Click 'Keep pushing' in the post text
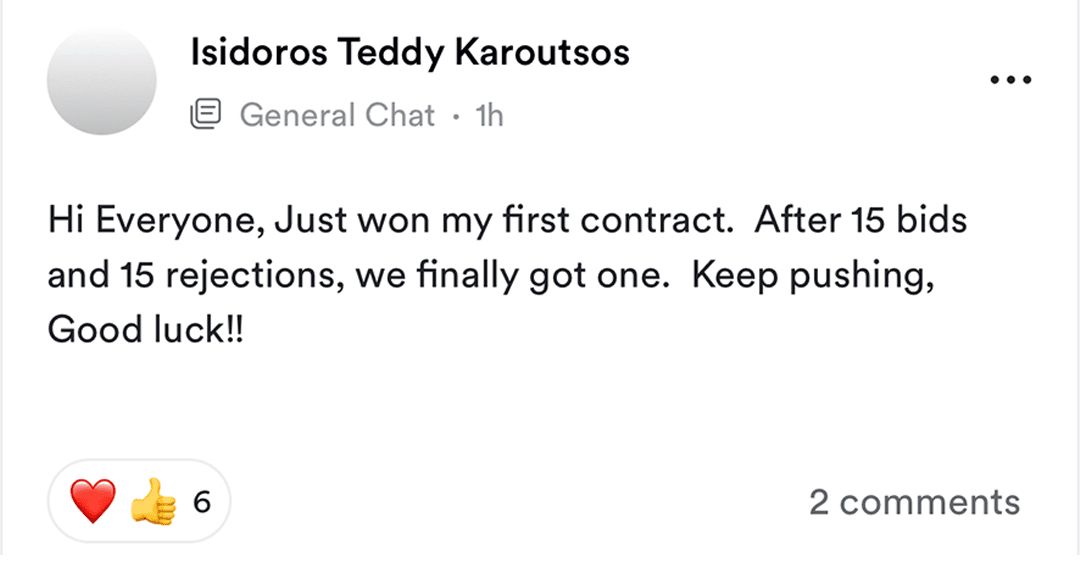 tap(814, 275)
